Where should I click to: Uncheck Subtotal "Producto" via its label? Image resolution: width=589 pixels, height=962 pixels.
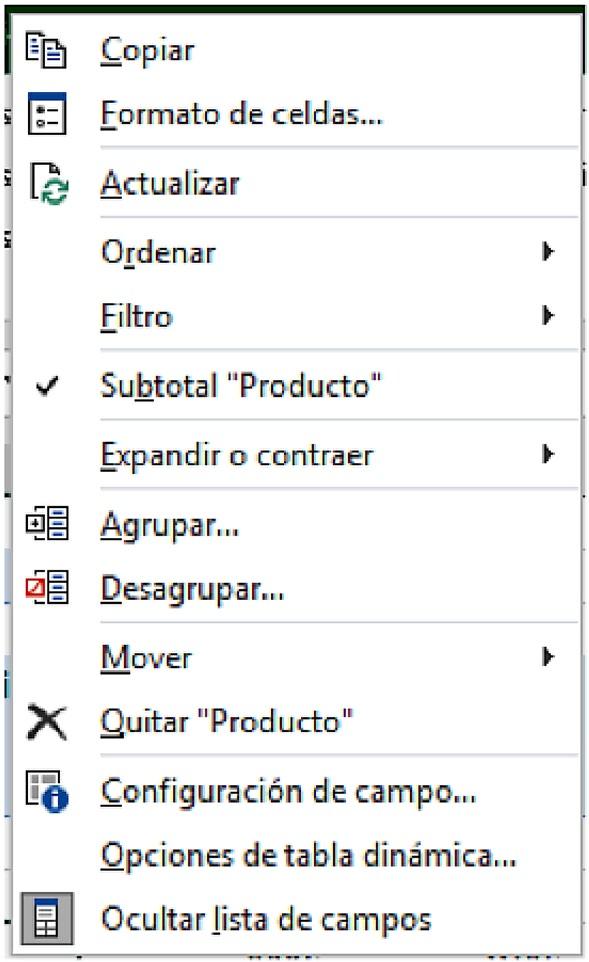[241, 387]
